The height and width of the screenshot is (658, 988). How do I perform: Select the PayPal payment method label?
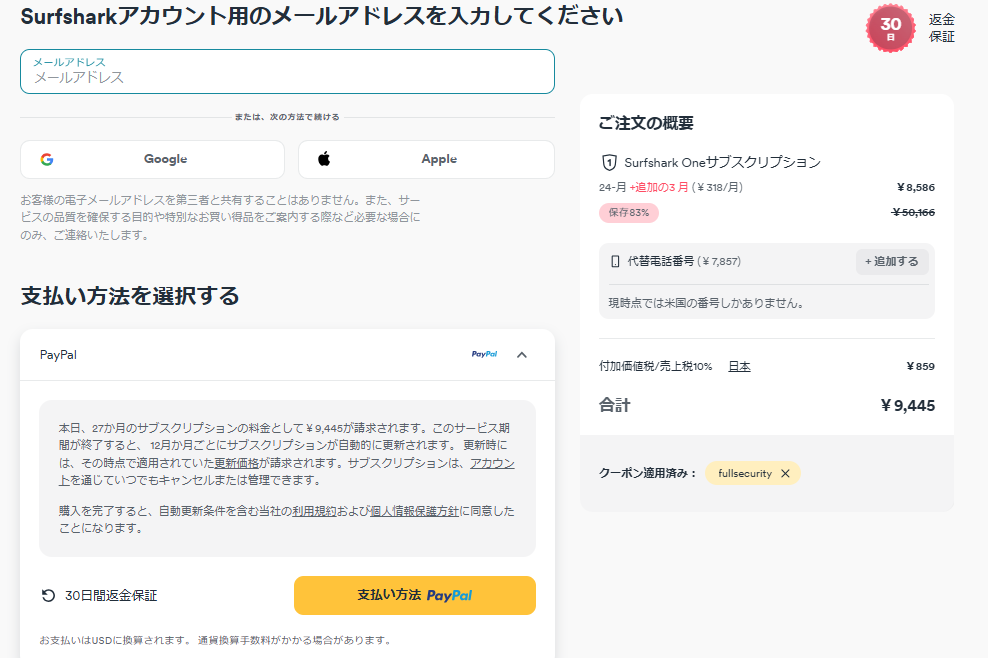click(x=58, y=355)
